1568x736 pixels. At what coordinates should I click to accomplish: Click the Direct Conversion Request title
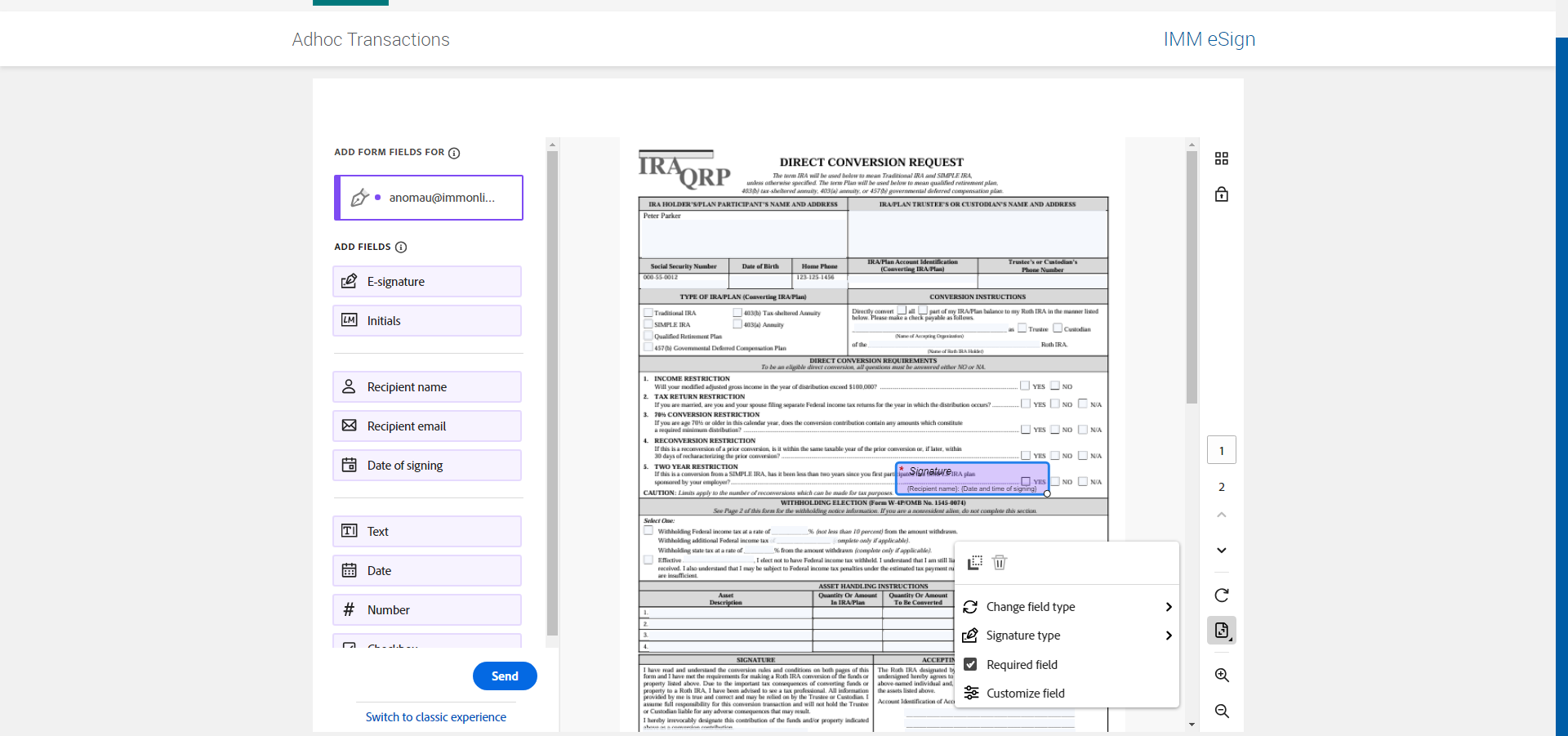(x=871, y=162)
